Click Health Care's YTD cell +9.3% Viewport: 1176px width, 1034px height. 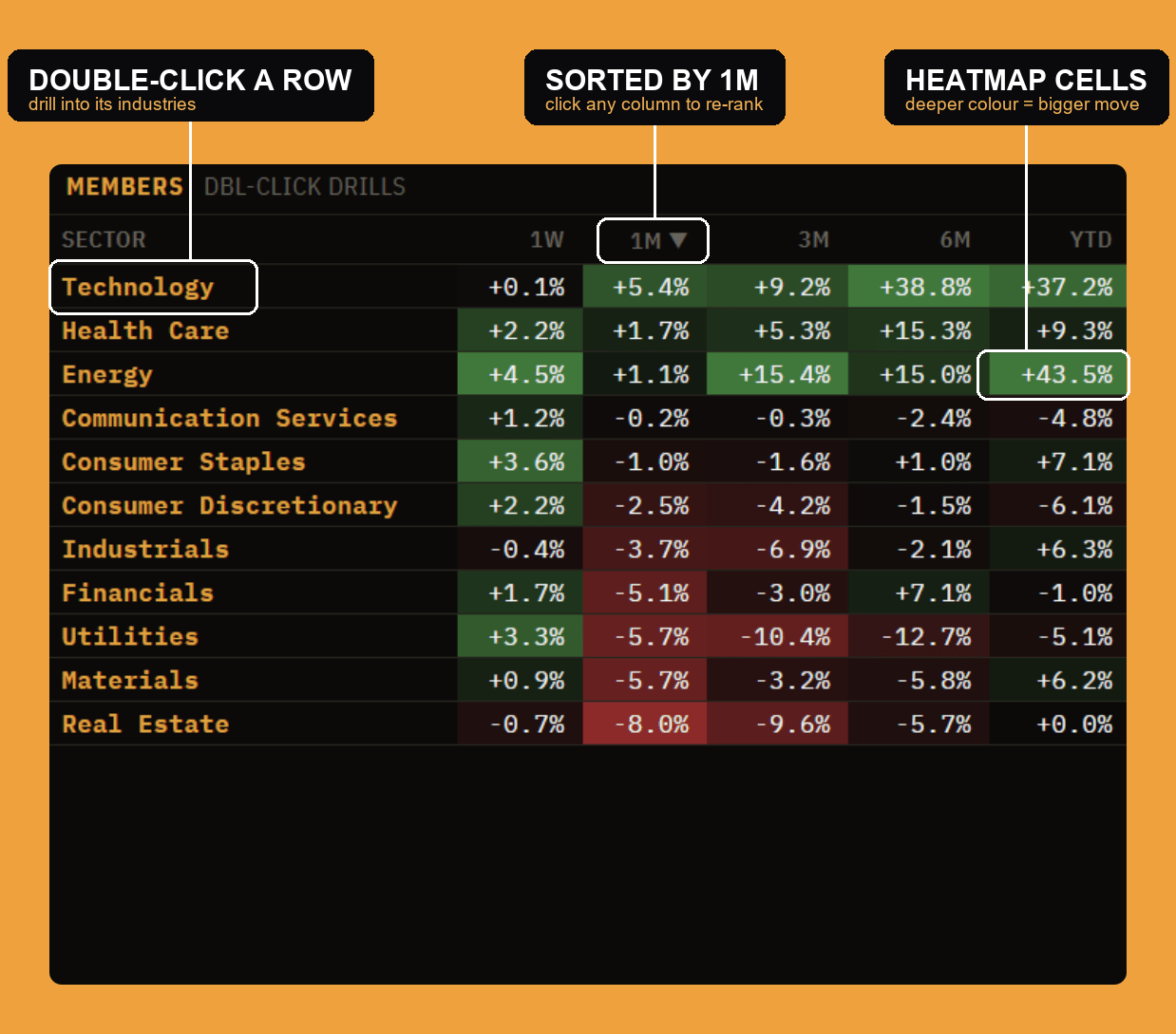click(x=1058, y=330)
